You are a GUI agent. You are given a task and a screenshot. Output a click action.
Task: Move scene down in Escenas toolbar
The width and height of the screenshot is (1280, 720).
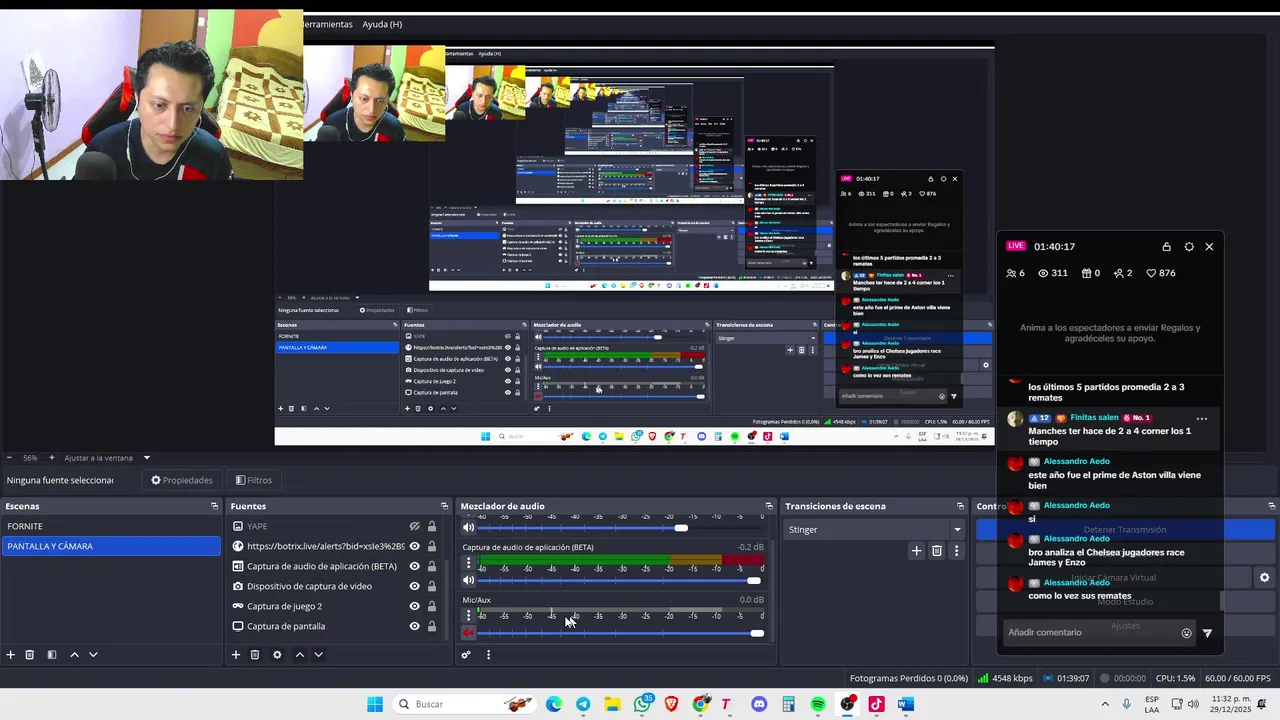click(x=93, y=655)
